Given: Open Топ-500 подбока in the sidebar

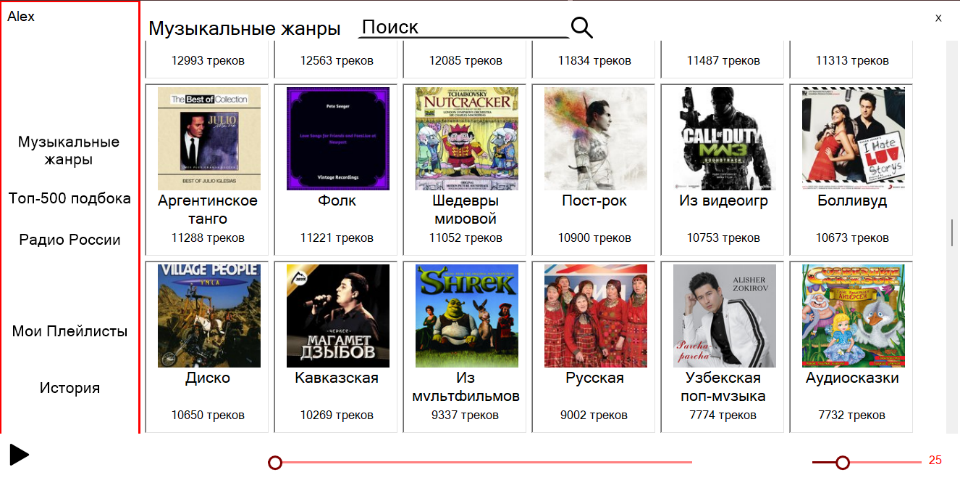Looking at the screenshot, I should [70, 198].
